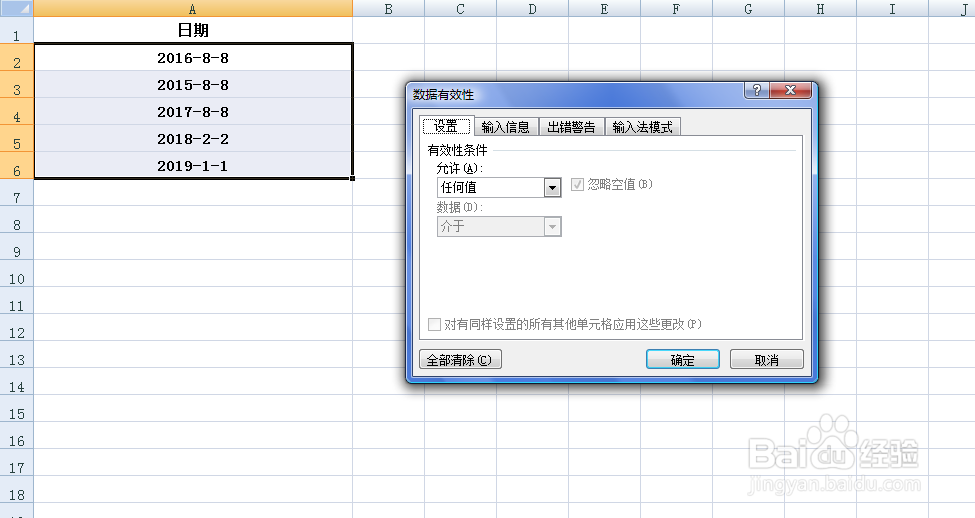Select column H header
Screen dimensions: 975x518
[821, 9]
